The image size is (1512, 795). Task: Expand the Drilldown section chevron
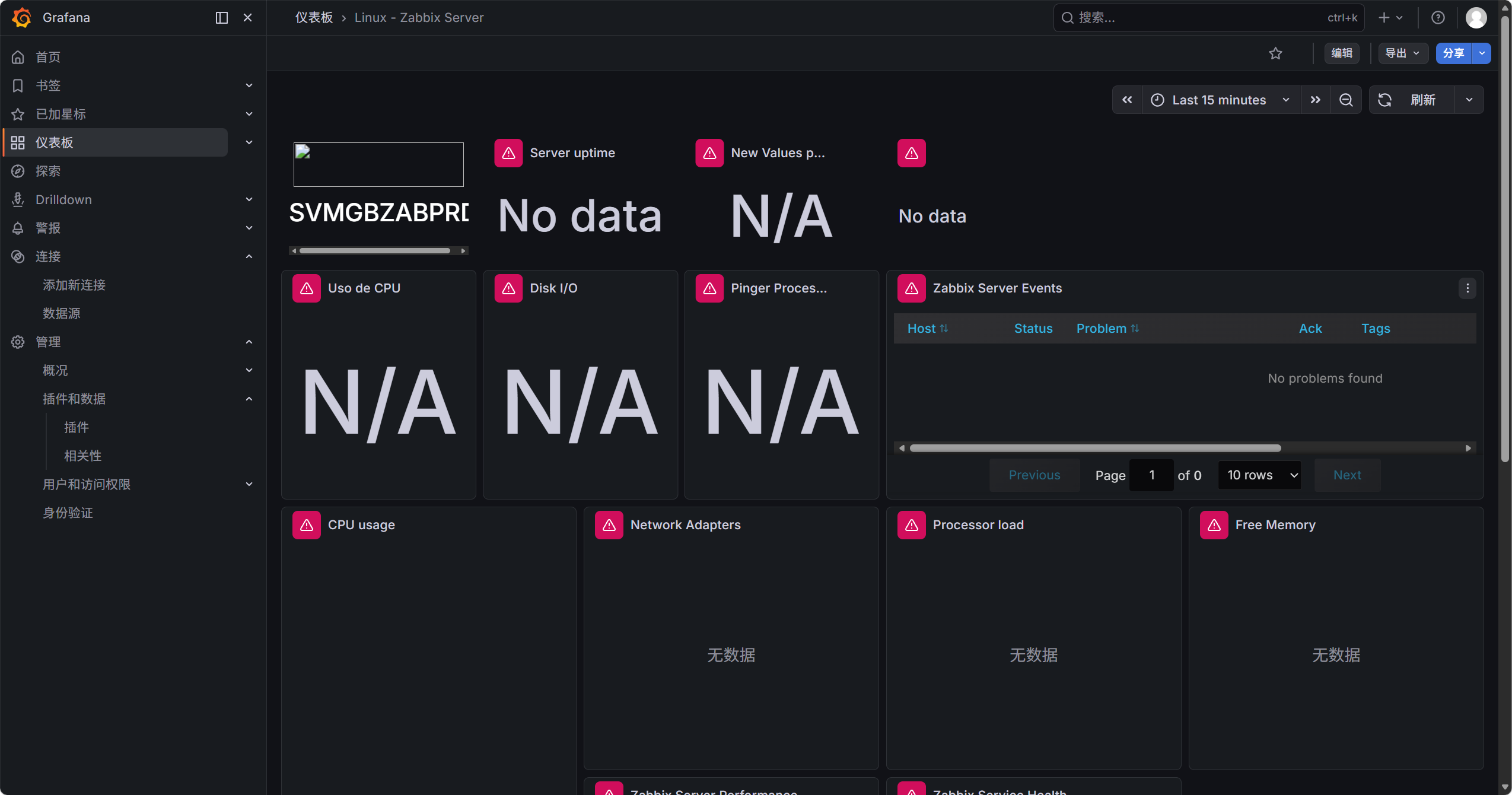click(x=249, y=199)
